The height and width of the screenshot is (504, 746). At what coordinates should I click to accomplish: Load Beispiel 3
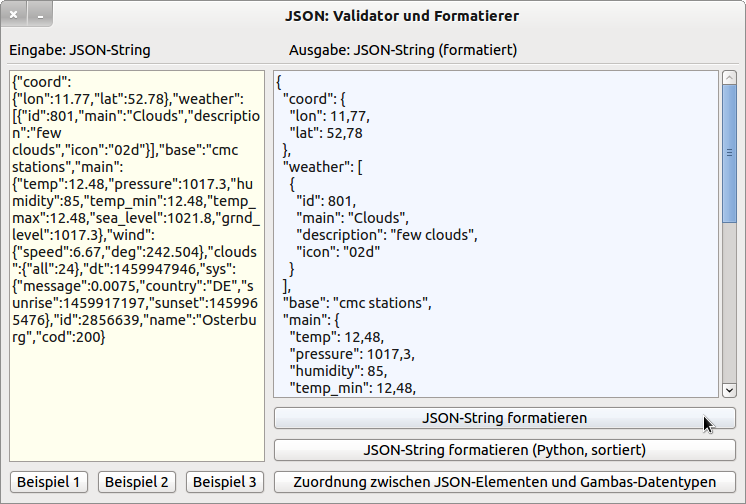point(224,482)
